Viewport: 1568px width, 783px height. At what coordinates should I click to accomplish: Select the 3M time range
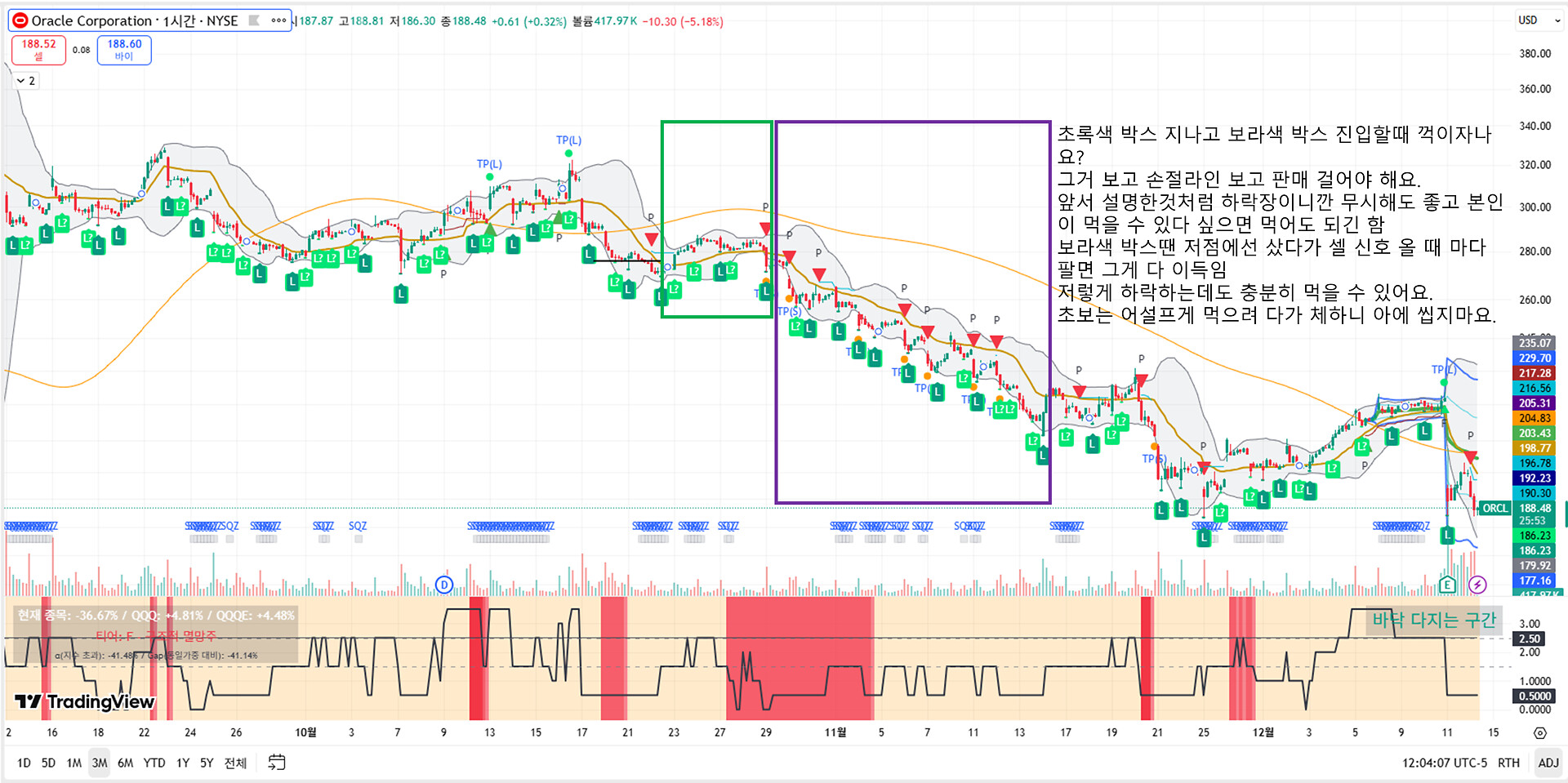100,763
